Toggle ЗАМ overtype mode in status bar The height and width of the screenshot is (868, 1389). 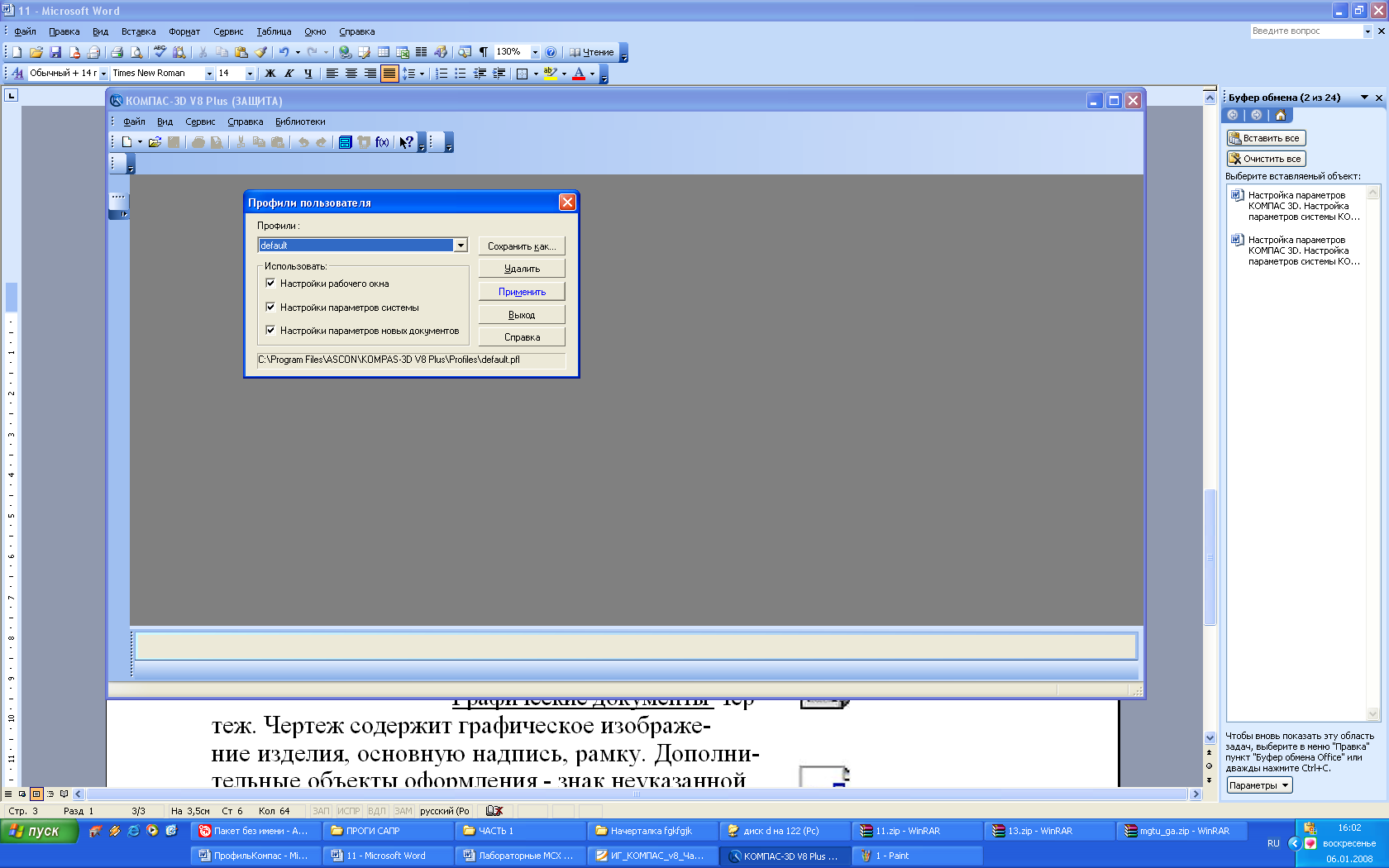pyautogui.click(x=403, y=811)
